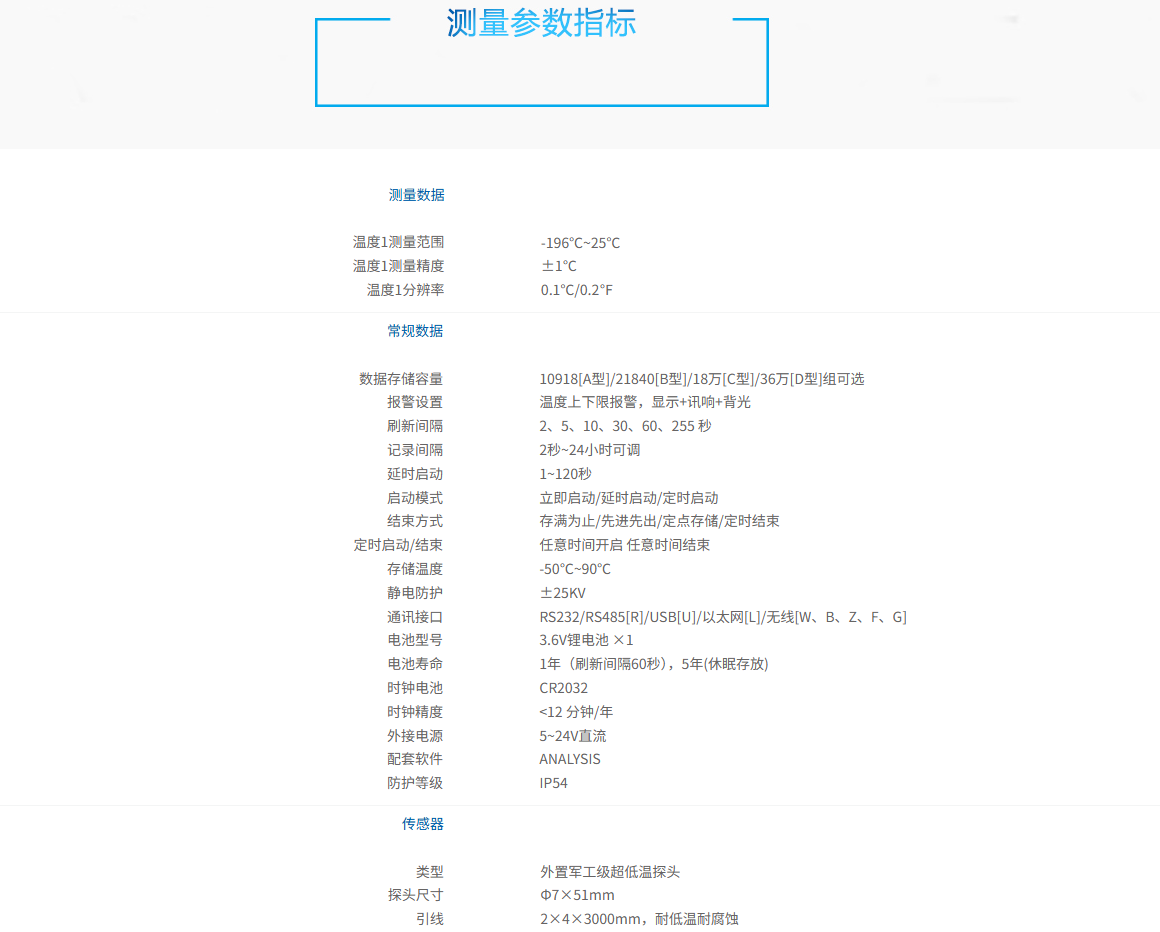This screenshot has width=1160, height=932.
Task: Click the 测量数据 section title
Action: pos(416,195)
